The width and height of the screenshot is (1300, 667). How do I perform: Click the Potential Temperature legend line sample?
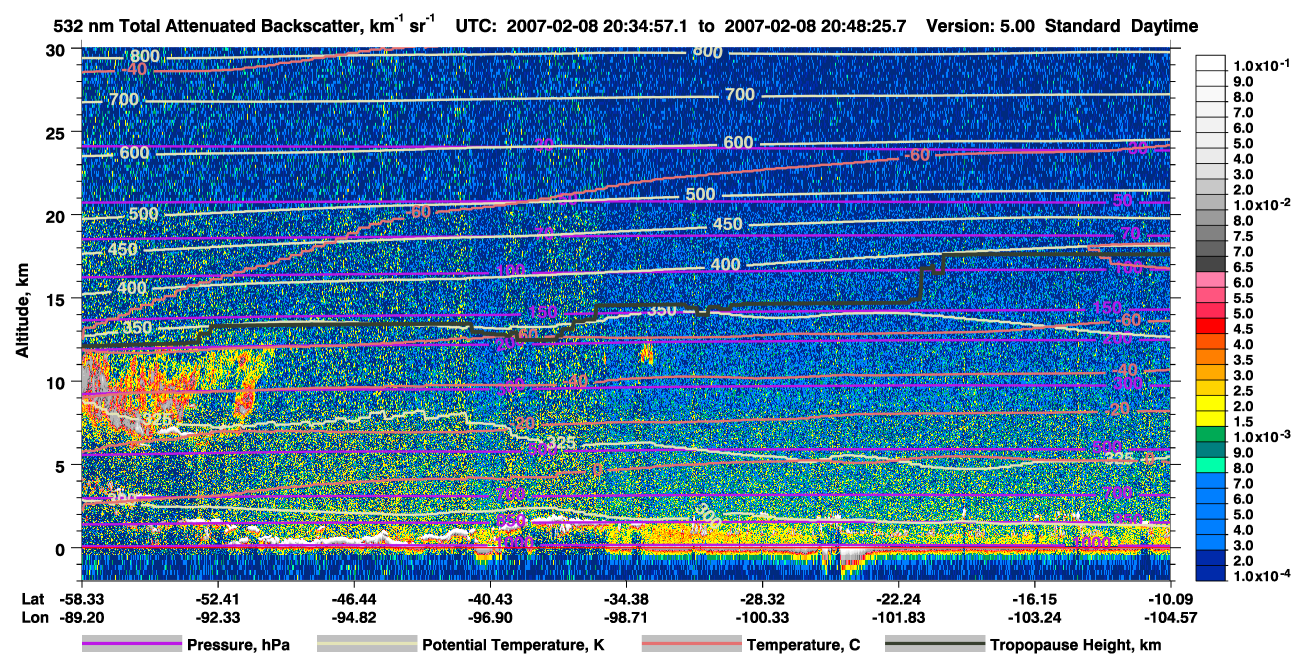(367, 645)
